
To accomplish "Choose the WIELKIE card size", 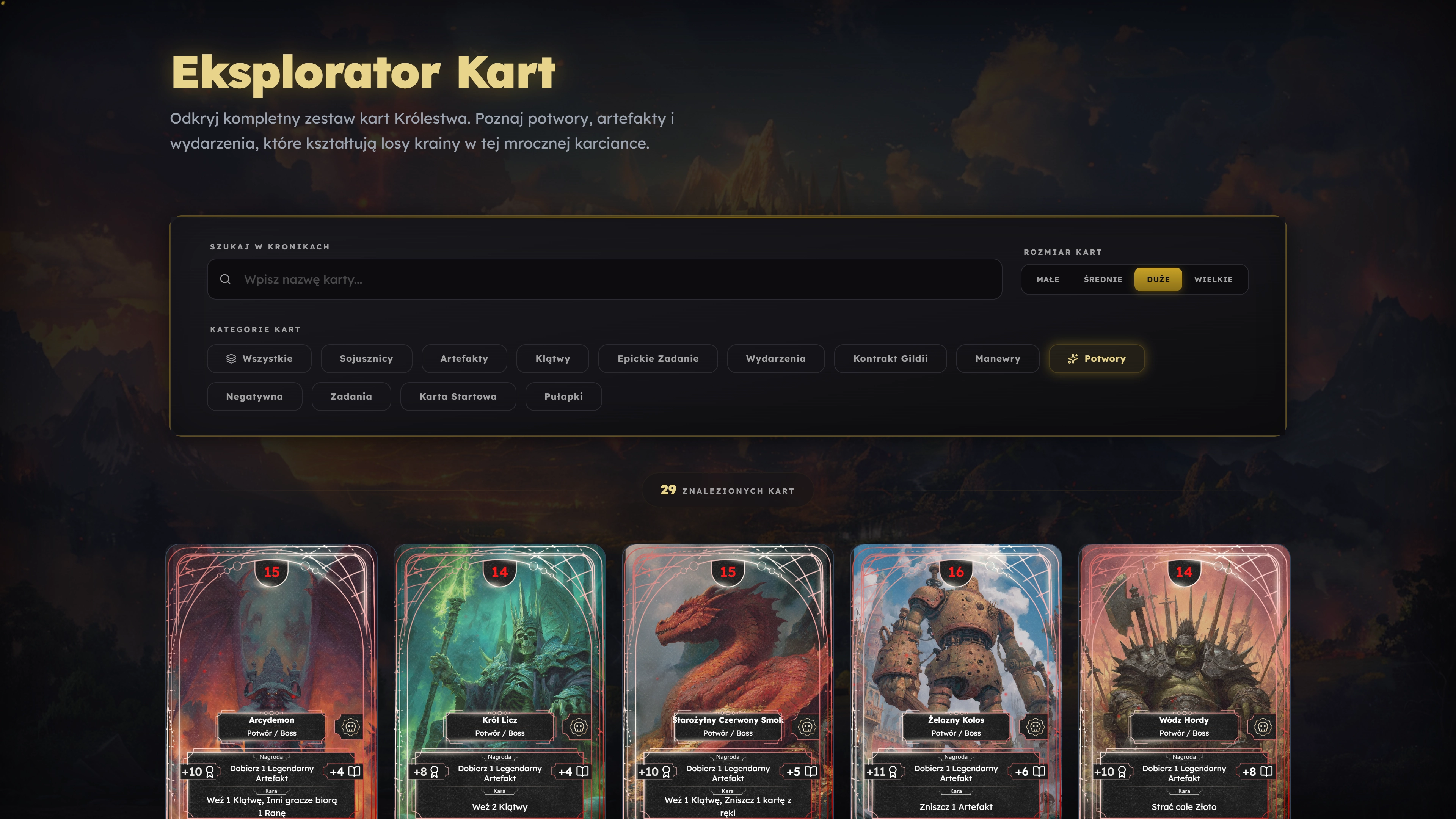I will coord(1213,279).
